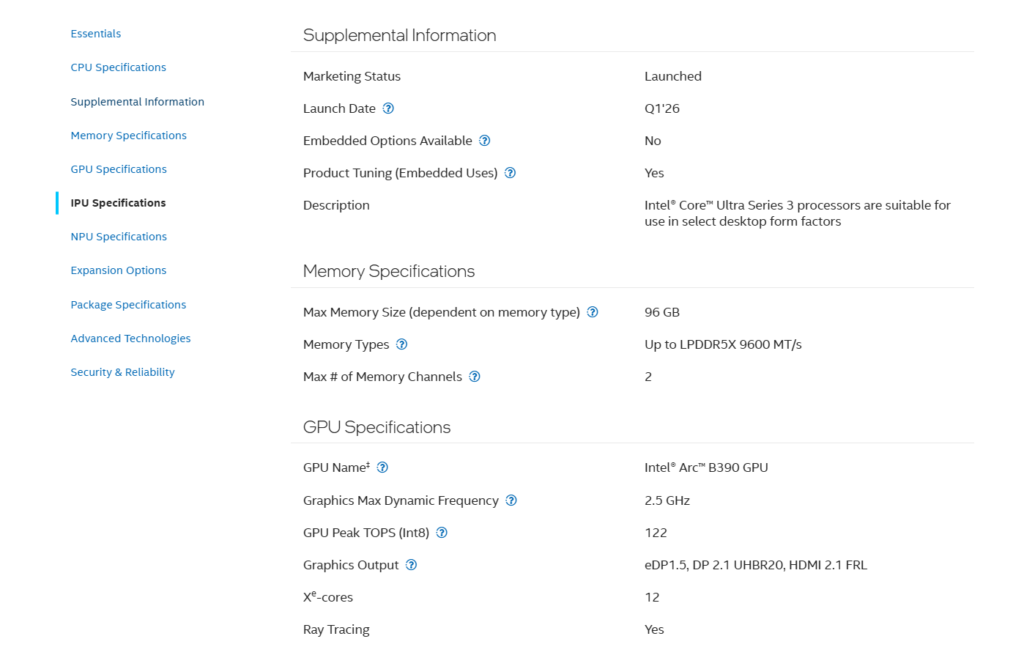Click the help icon for Max # of Memory Channels
1024x647 pixels.
click(x=474, y=377)
